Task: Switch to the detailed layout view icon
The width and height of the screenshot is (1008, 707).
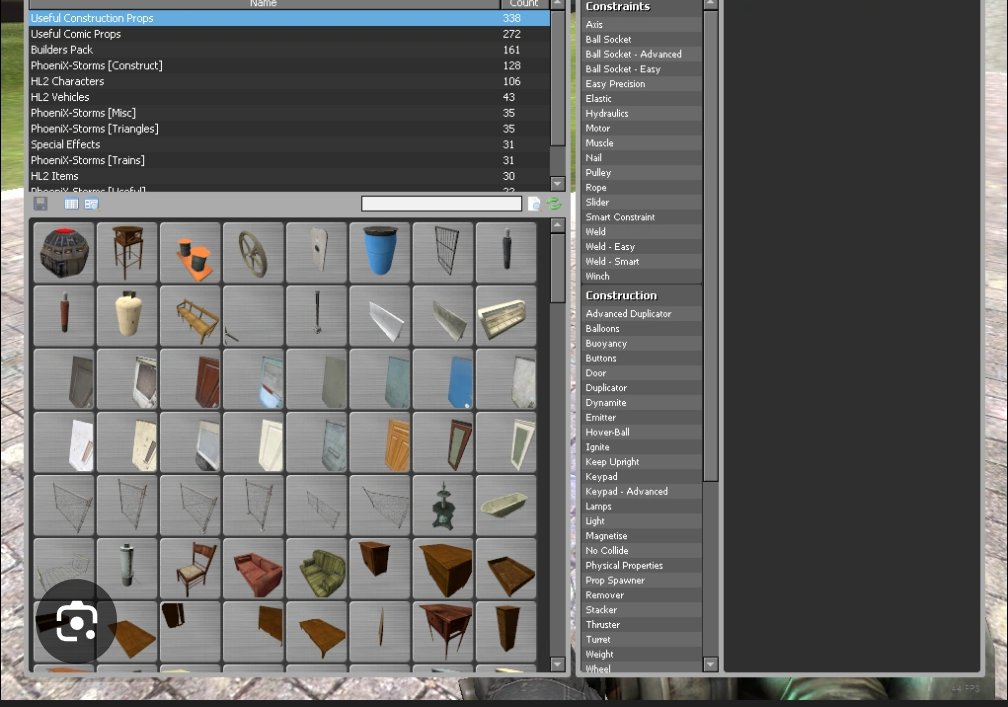Action: point(91,204)
